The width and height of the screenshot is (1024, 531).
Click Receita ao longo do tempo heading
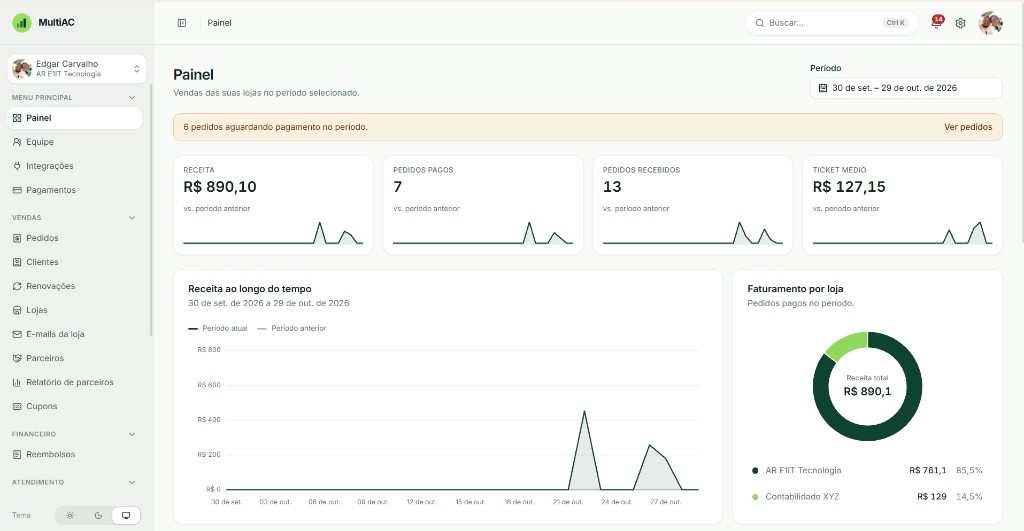[249, 289]
